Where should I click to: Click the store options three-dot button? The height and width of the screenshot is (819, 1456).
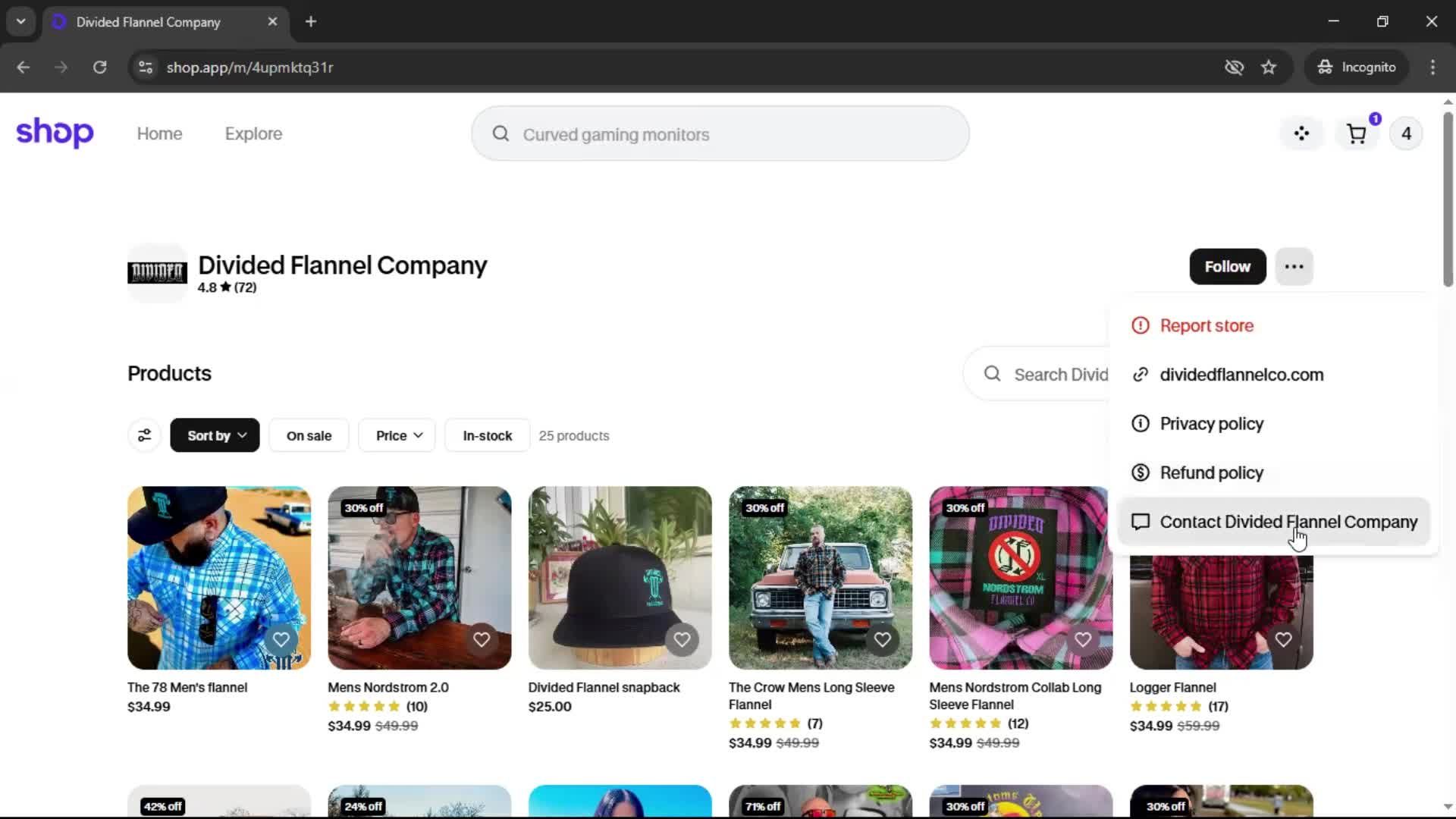pos(1294,267)
